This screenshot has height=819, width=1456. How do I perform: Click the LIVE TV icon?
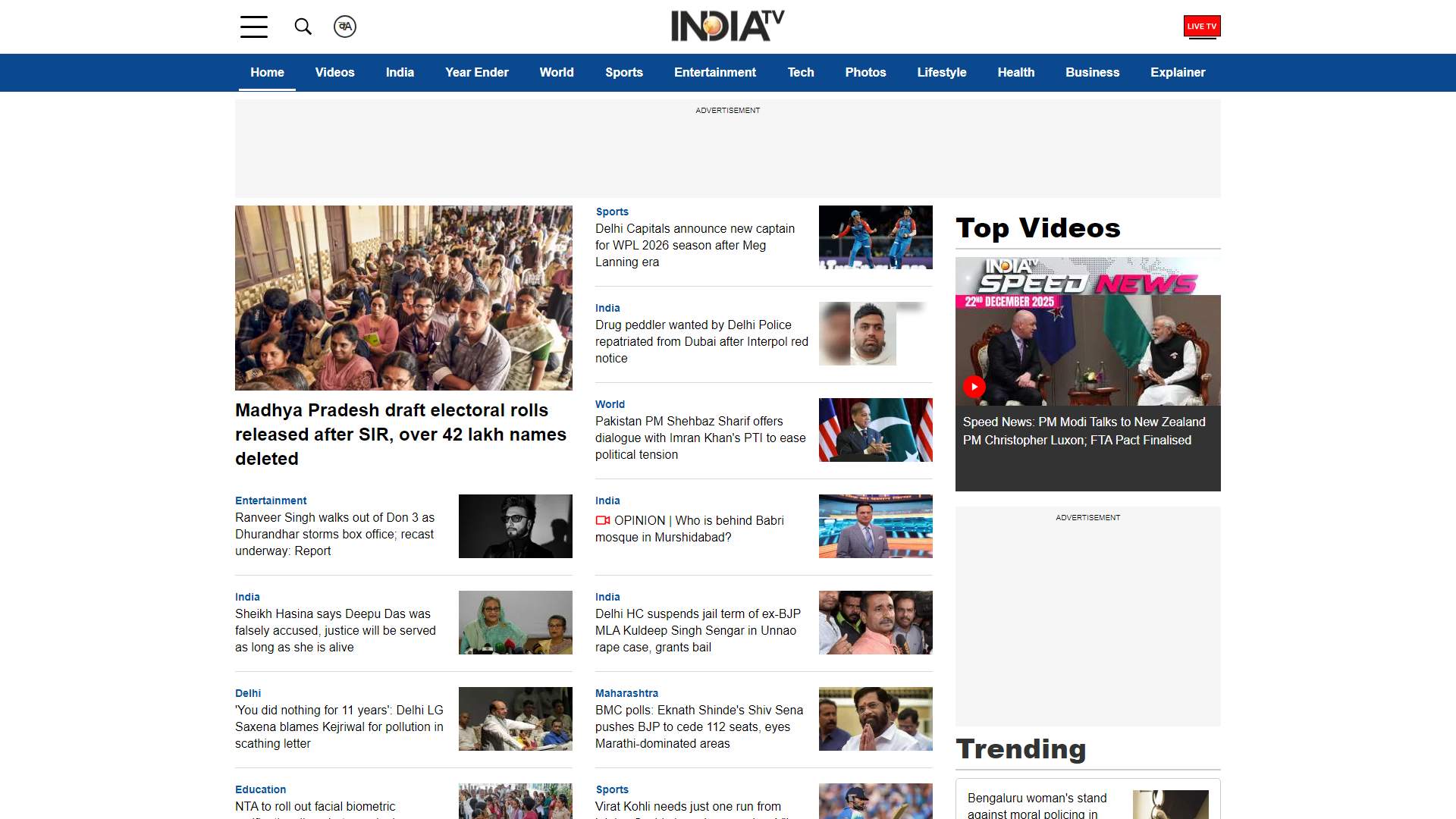click(1202, 26)
